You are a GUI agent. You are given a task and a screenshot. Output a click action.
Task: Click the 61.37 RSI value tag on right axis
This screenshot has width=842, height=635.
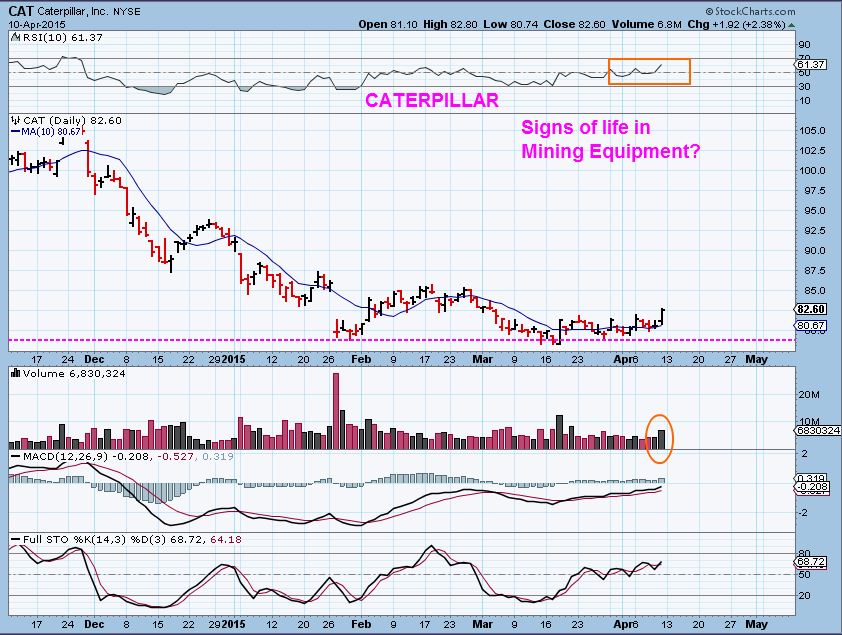(x=811, y=64)
